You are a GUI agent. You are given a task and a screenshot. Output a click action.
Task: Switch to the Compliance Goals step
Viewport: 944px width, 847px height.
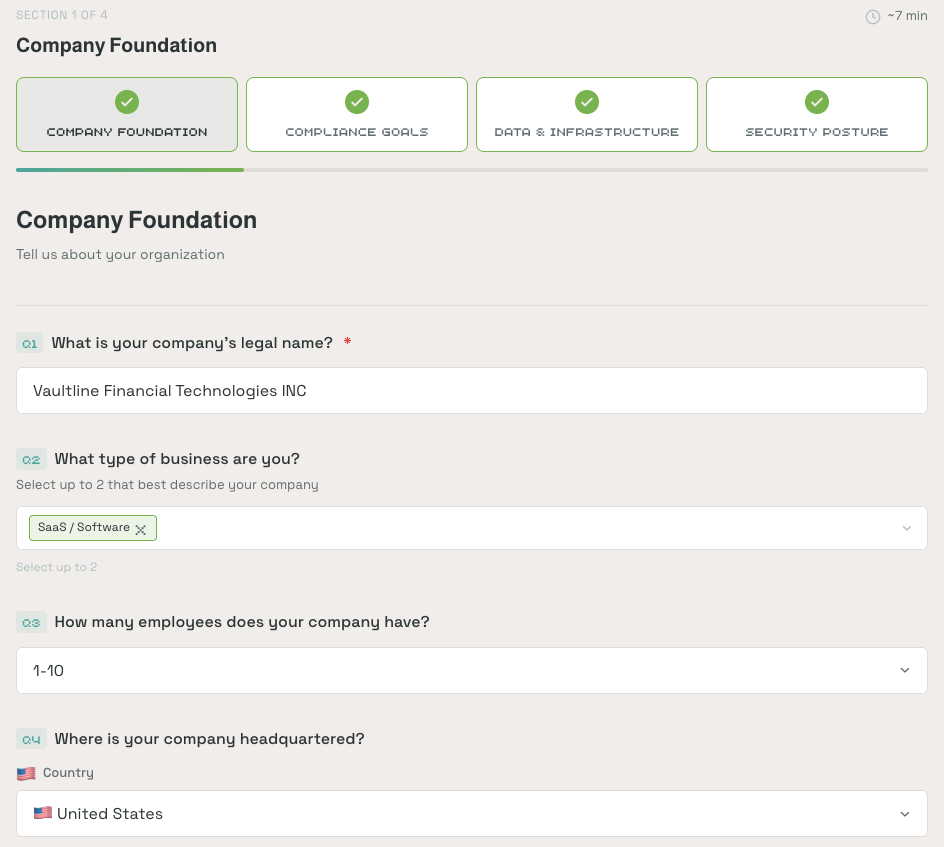tap(357, 114)
